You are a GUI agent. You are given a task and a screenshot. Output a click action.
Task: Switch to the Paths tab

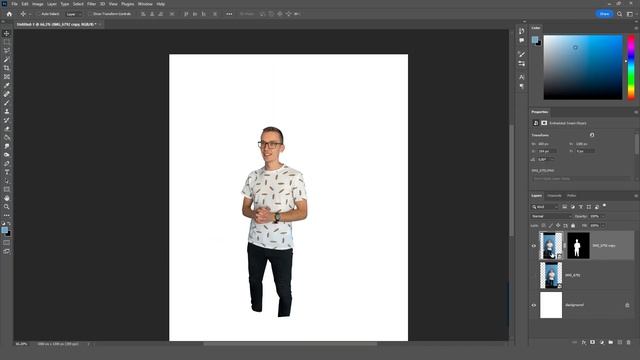tap(571, 196)
